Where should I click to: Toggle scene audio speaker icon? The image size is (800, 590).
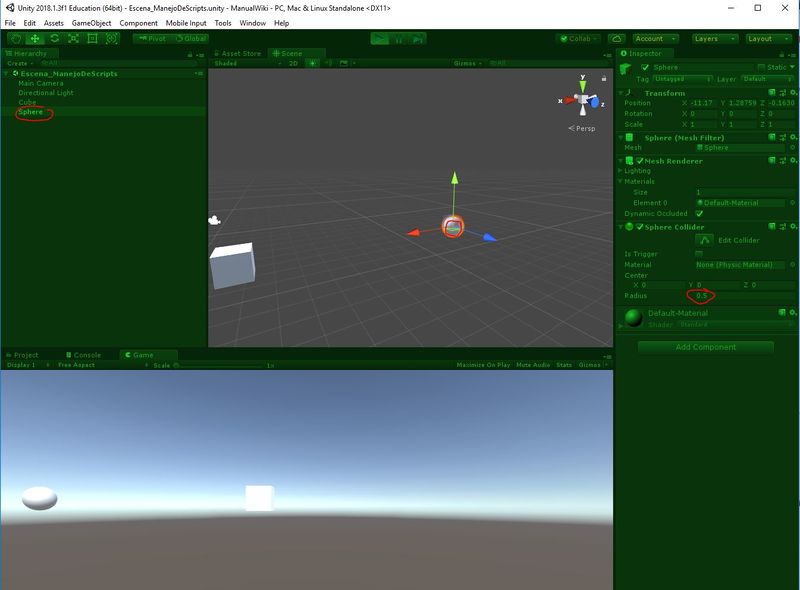click(328, 63)
